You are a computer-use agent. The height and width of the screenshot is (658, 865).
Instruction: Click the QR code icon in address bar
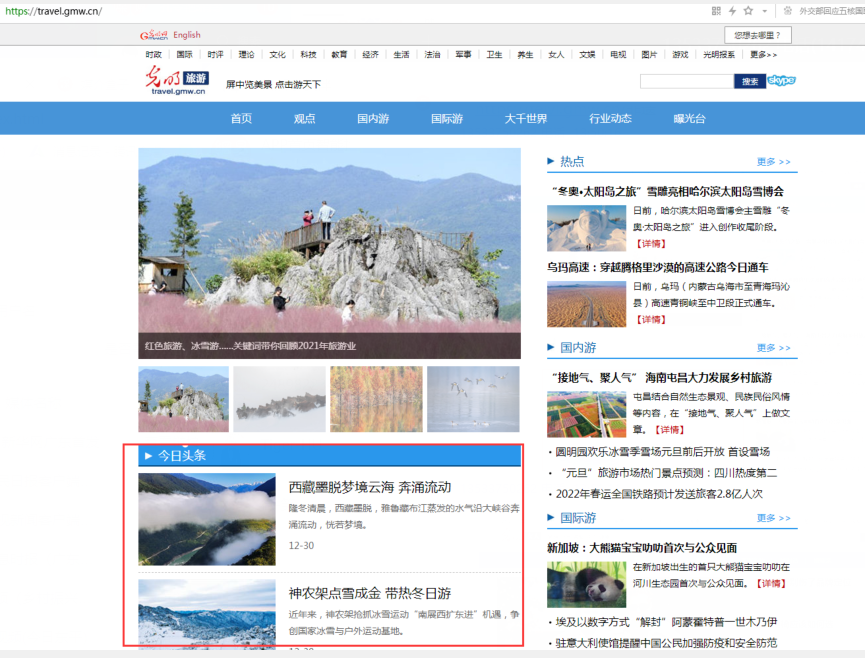(716, 10)
